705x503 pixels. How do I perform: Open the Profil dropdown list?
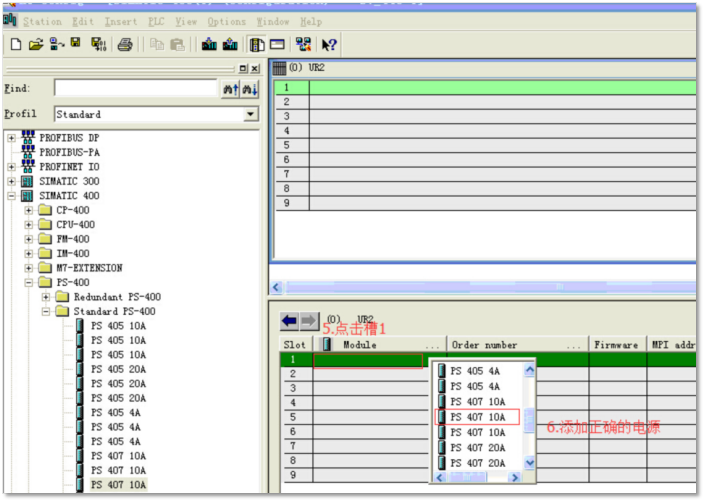click(x=251, y=115)
